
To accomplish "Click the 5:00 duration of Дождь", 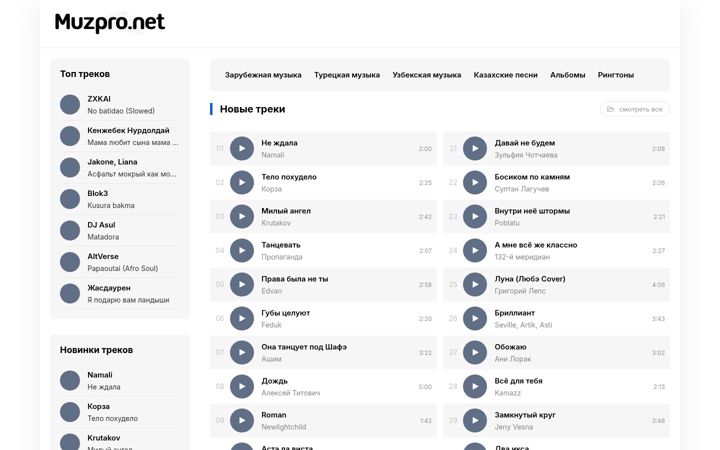I will click(x=425, y=387).
